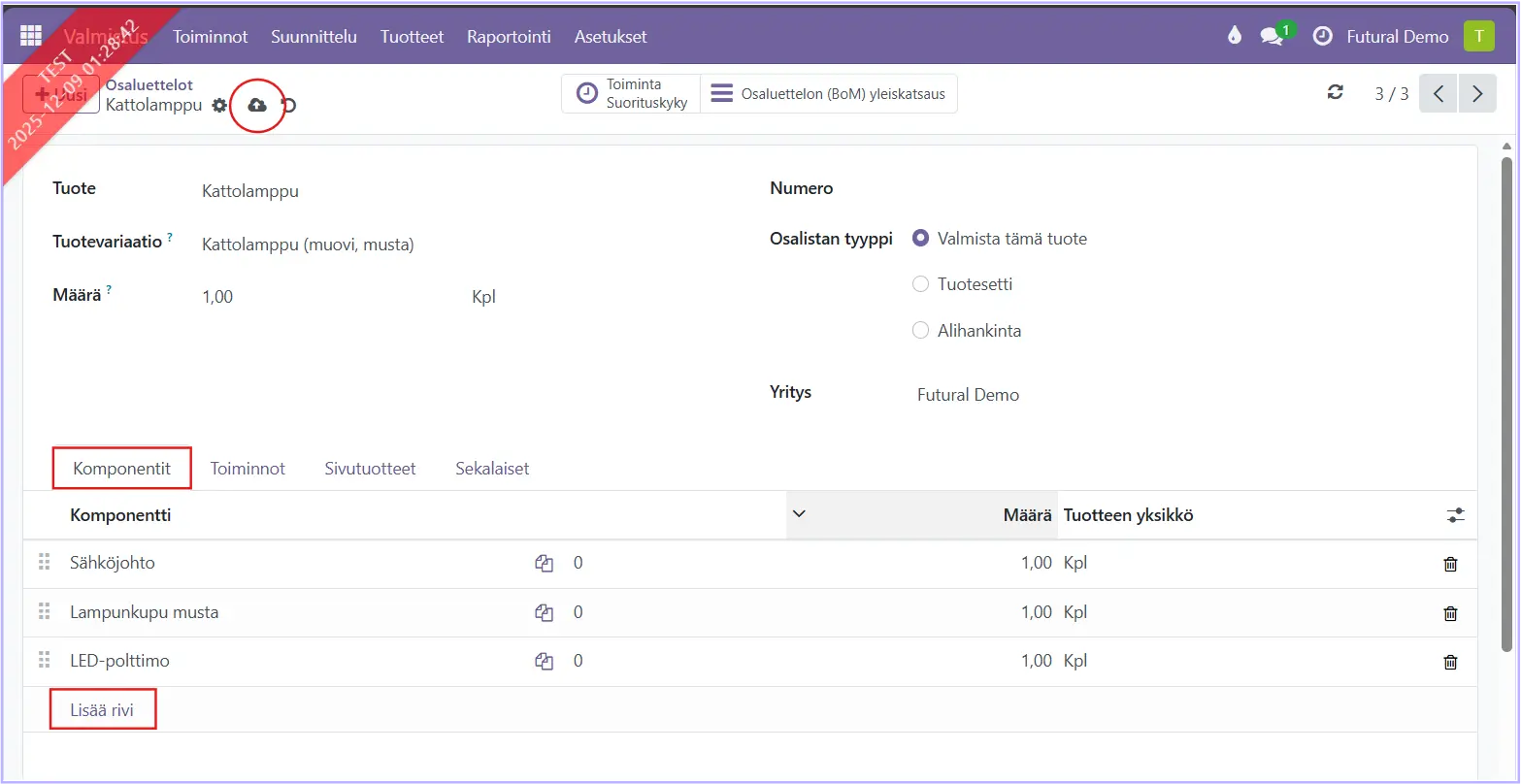Open the column settings adjuster in the table
The width and height of the screenshot is (1521, 784).
point(1454,515)
